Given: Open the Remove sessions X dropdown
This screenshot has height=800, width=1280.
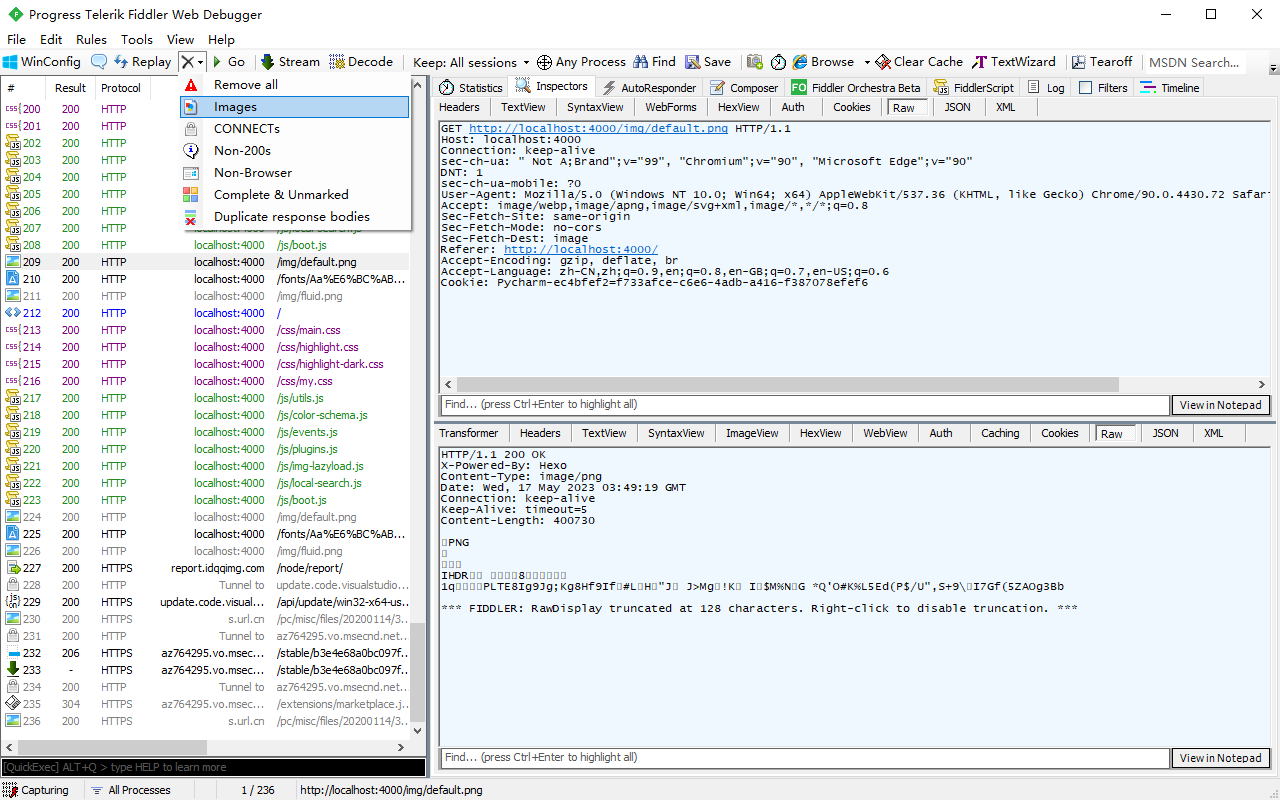Looking at the screenshot, I should pos(192,62).
